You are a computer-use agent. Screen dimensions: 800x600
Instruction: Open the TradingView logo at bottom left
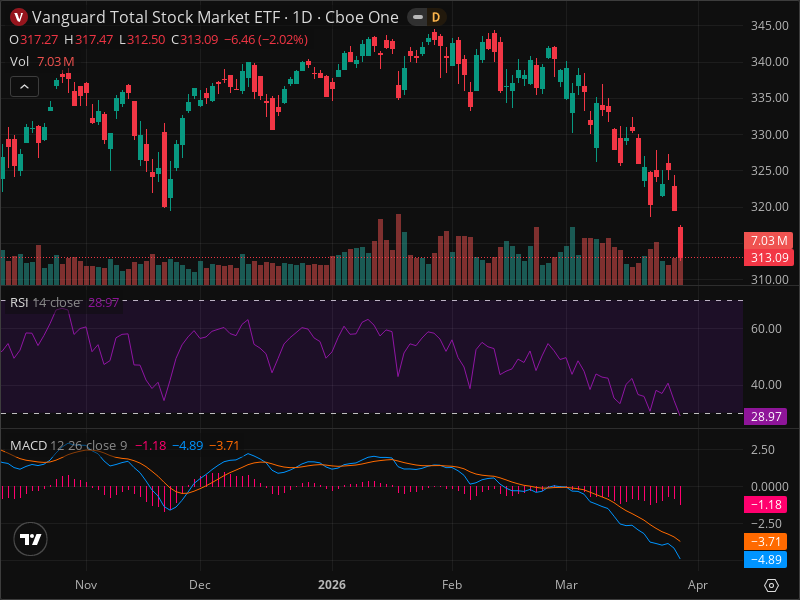coord(31,539)
